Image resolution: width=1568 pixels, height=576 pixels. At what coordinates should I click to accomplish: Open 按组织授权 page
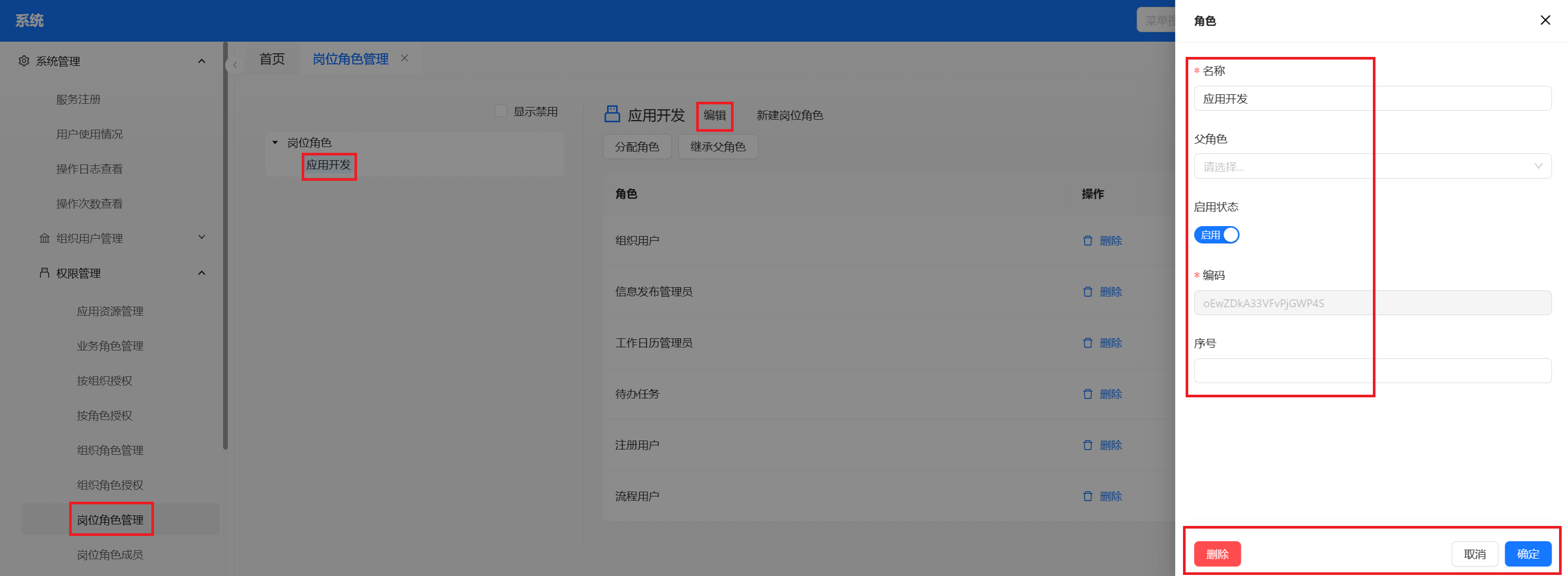[x=105, y=380]
